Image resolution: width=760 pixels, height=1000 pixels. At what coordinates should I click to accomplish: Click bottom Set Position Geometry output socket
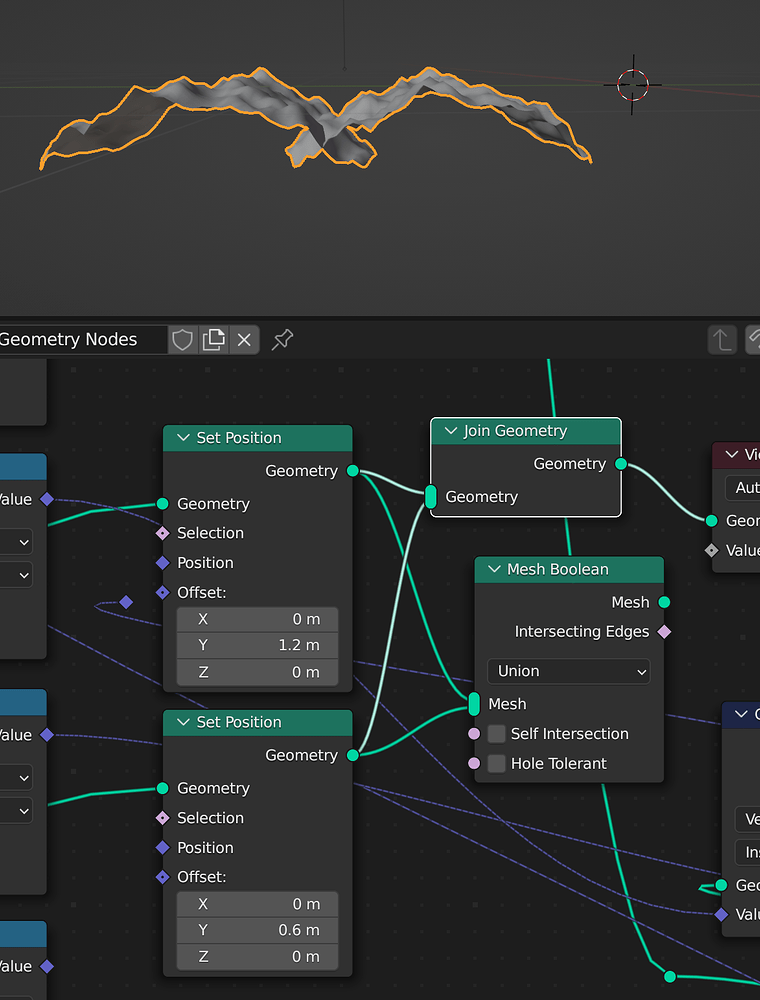point(353,755)
